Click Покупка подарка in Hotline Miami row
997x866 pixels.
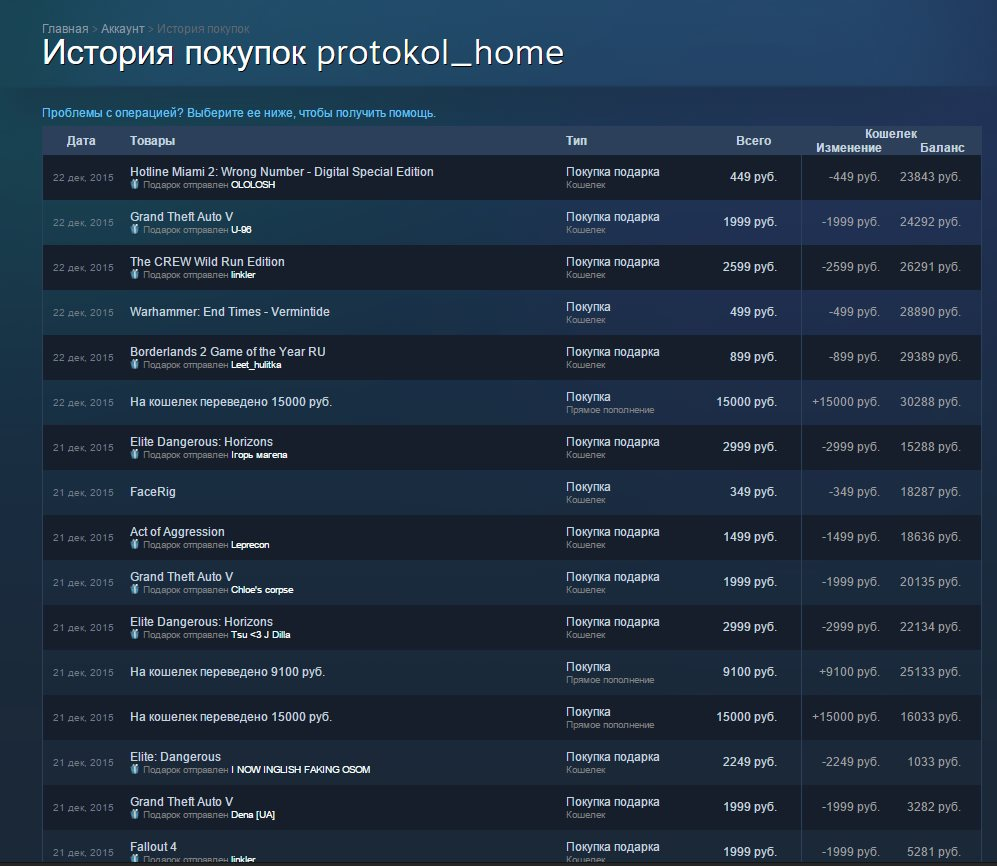612,172
